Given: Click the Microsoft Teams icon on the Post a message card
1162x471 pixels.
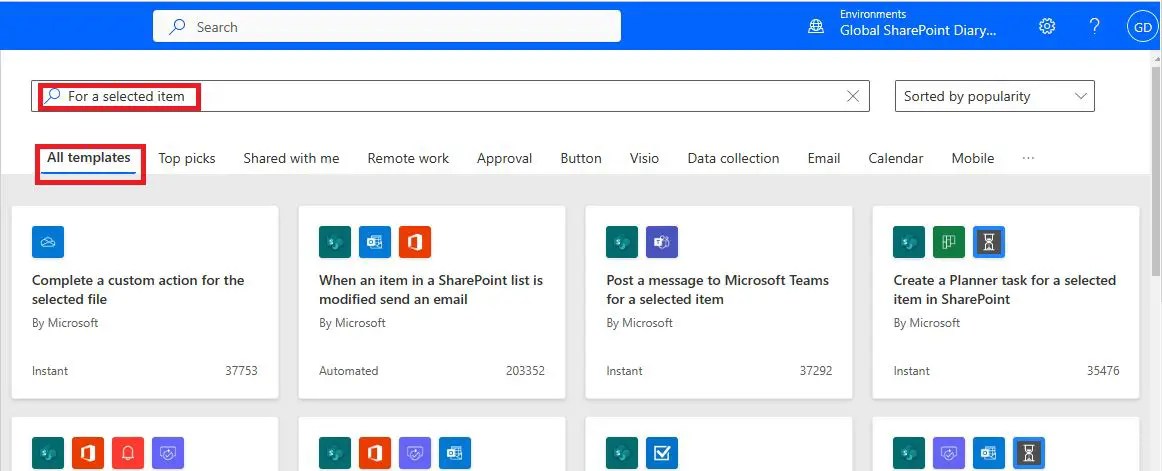Looking at the screenshot, I should pos(662,242).
